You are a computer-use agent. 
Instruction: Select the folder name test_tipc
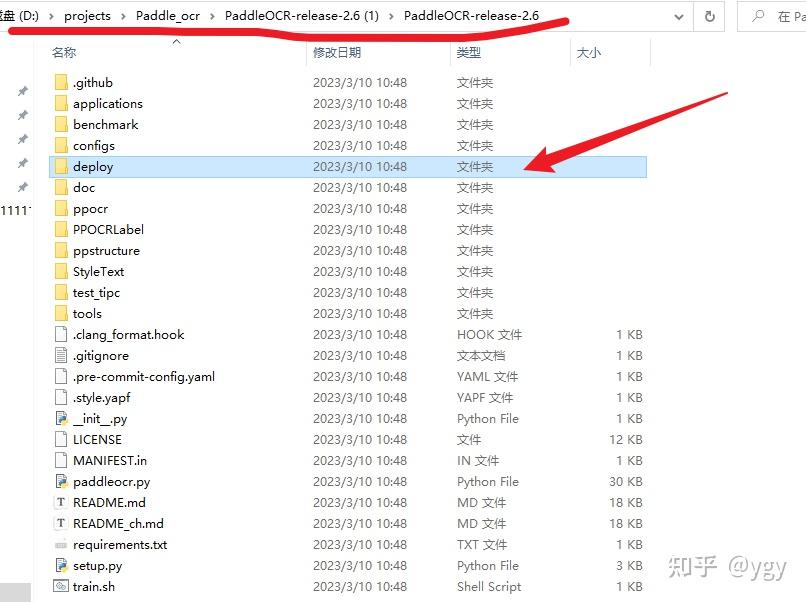coord(96,293)
